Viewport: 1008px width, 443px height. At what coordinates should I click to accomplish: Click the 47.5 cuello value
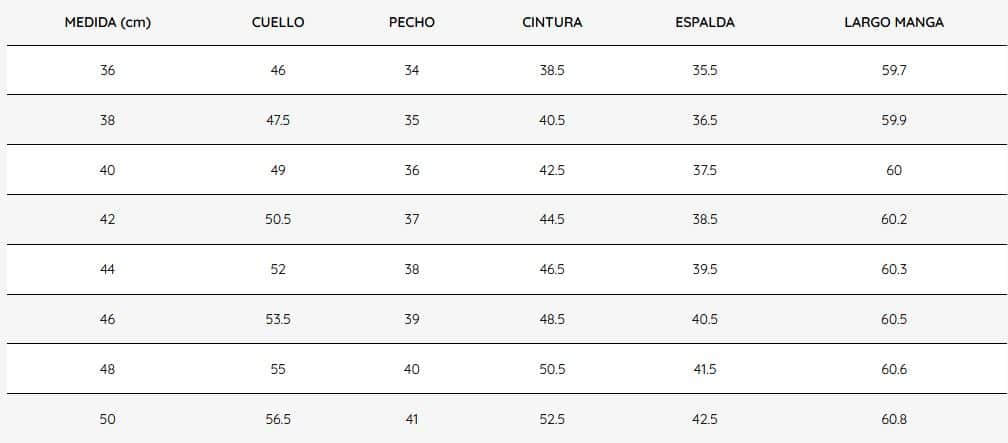(x=278, y=120)
